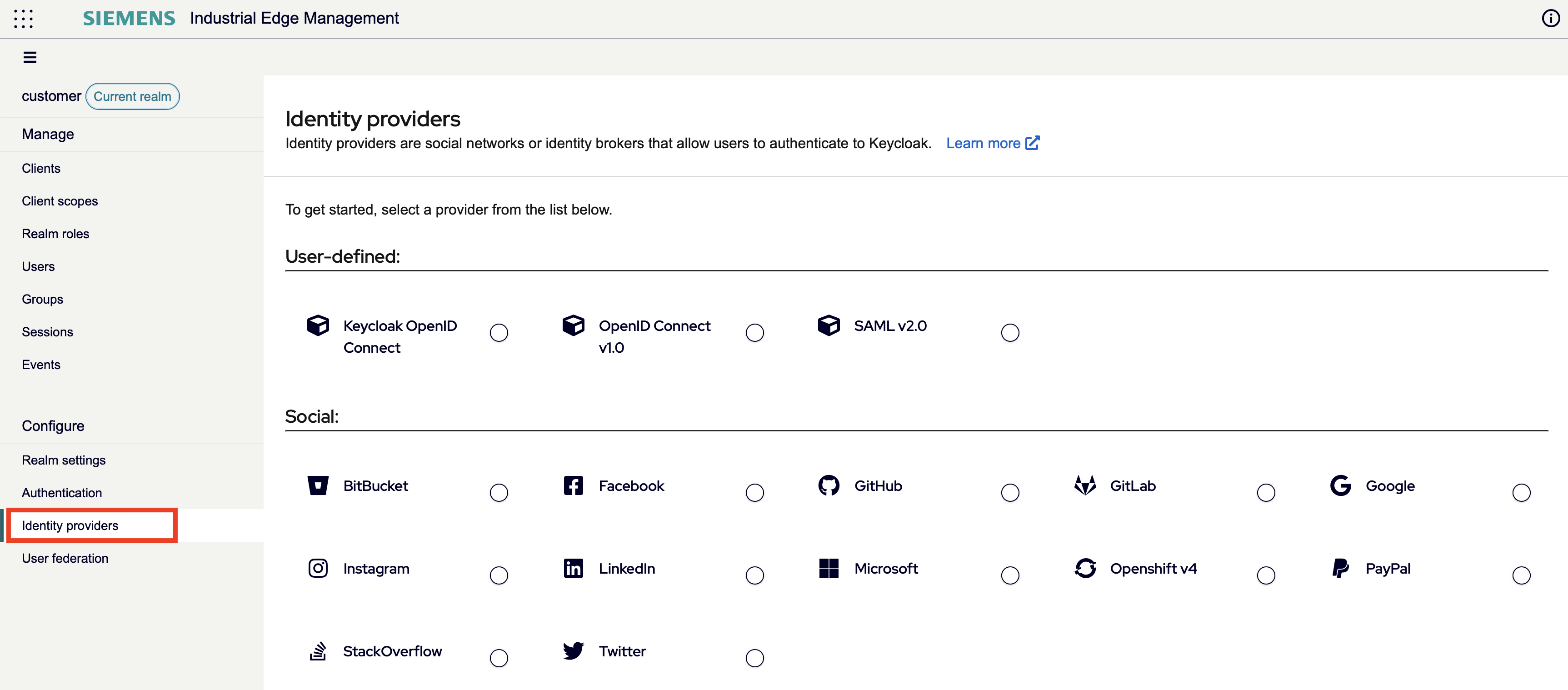1568x690 pixels.
Task: Navigate to Realm settings
Action: [63, 460]
